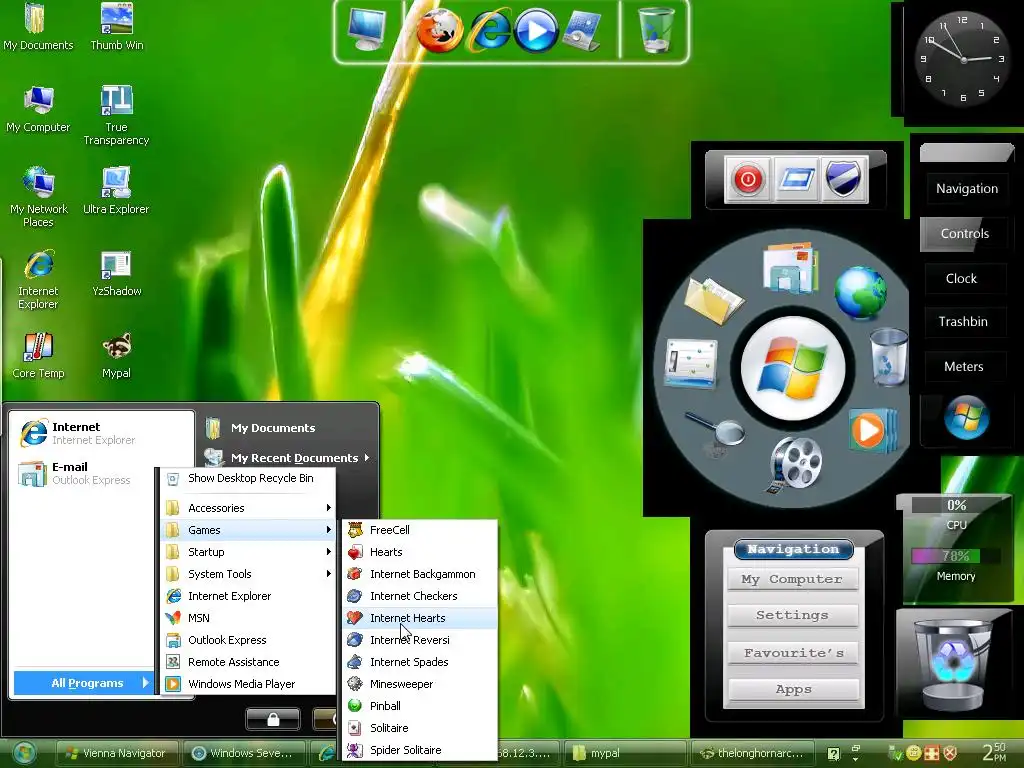Click Trashbin in right sidebar
Screen dimensions: 1024x768
[x=963, y=321]
